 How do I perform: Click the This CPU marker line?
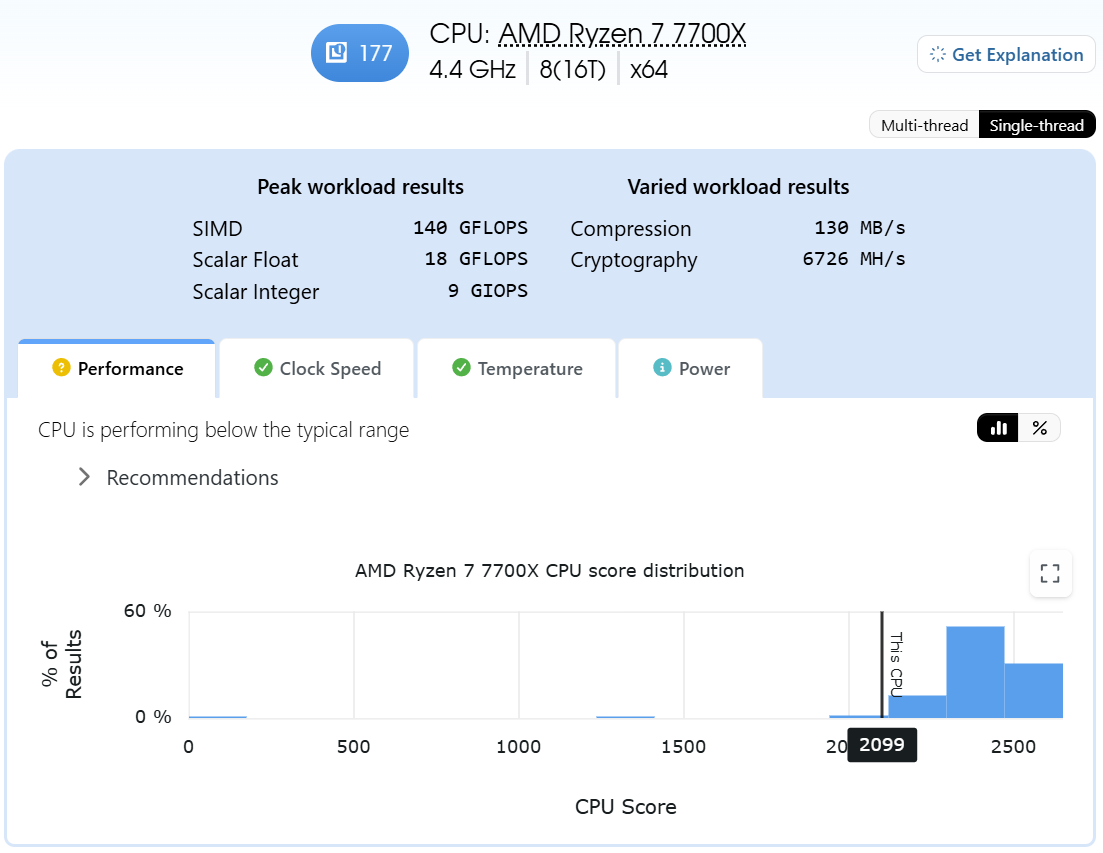click(x=882, y=665)
